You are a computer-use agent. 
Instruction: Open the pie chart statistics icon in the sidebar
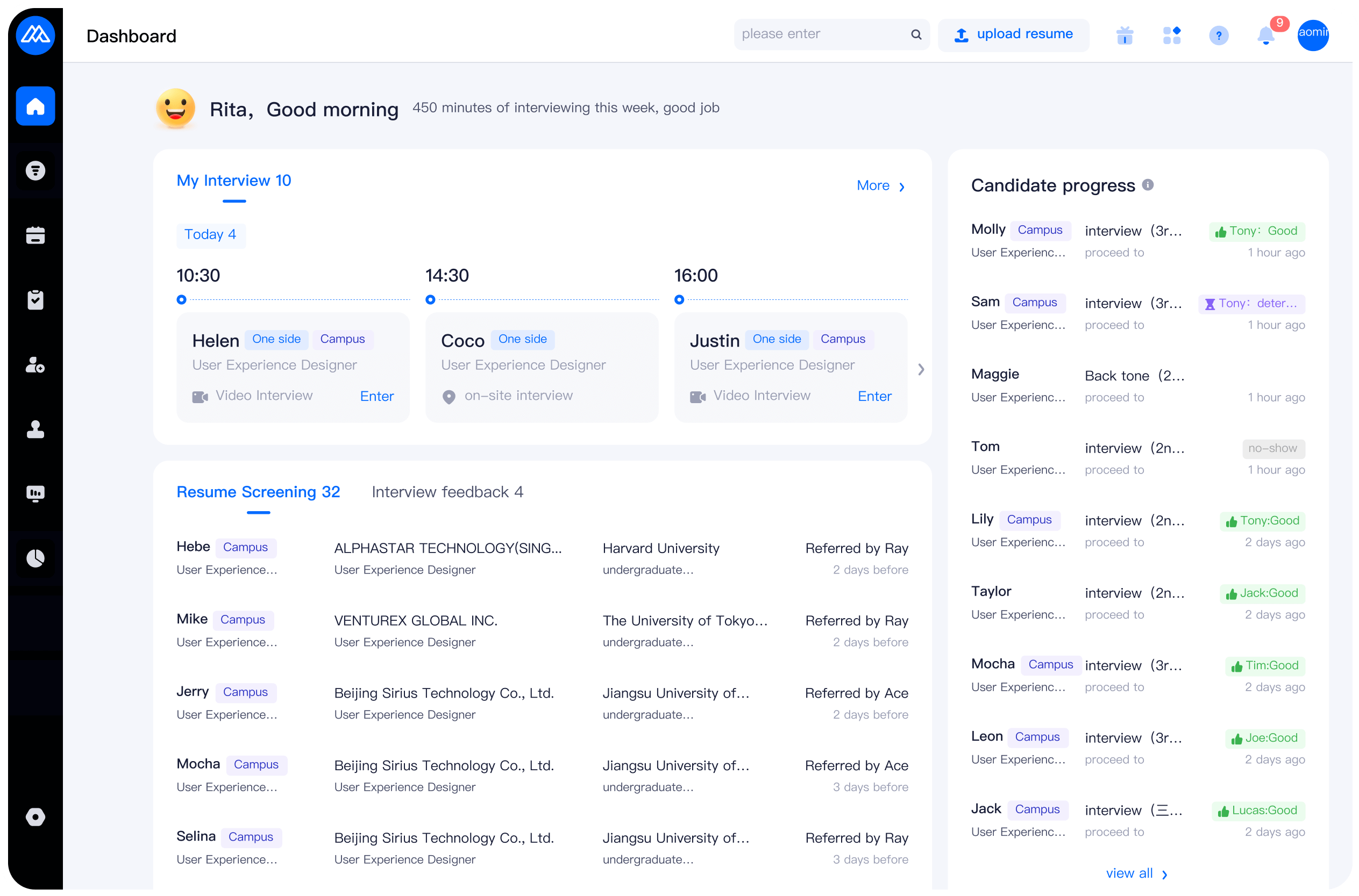tap(35, 558)
